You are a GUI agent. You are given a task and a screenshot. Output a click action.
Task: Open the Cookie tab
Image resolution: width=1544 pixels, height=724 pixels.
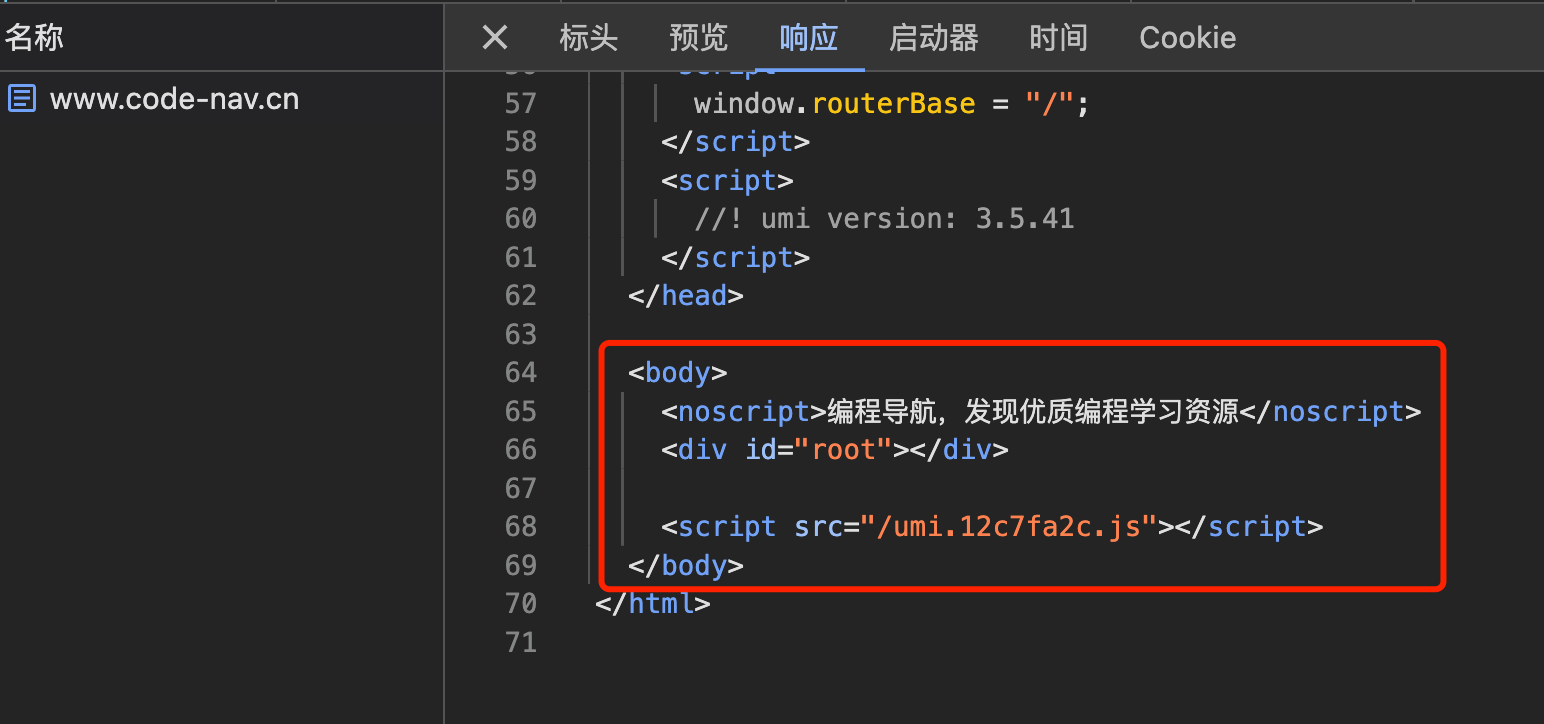[1187, 38]
